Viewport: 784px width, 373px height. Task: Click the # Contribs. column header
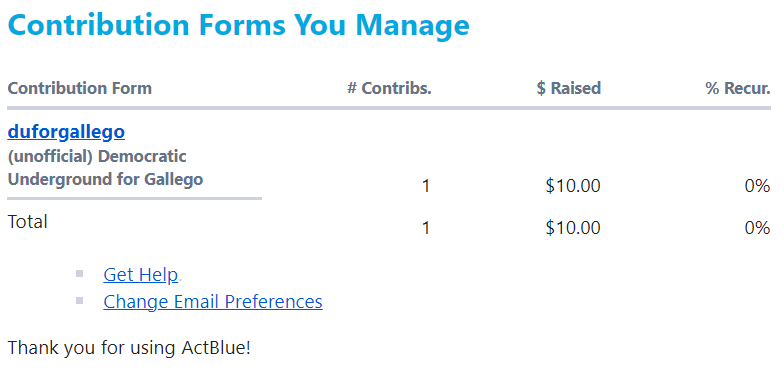(x=390, y=88)
